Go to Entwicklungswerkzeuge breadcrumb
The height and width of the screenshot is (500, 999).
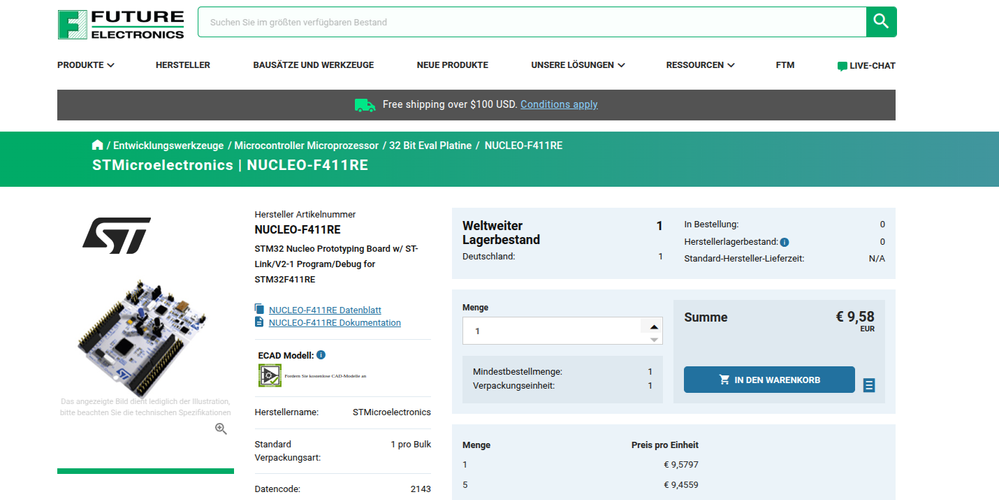[168, 145]
